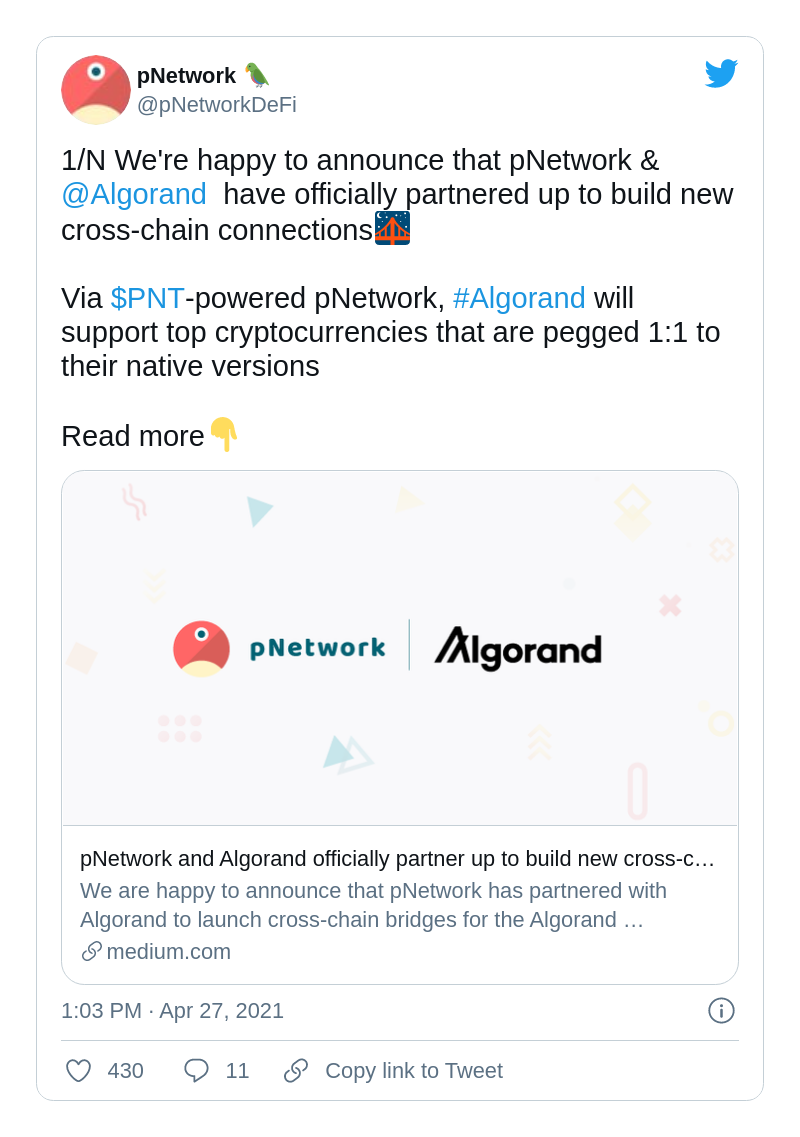800x1137 pixels.
Task: Click the link icon beside medium.com
Action: (x=91, y=951)
